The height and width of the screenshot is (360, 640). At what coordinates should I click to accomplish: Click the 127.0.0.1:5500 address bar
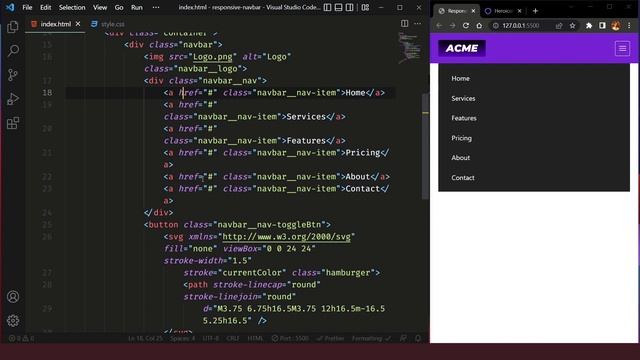click(x=521, y=25)
